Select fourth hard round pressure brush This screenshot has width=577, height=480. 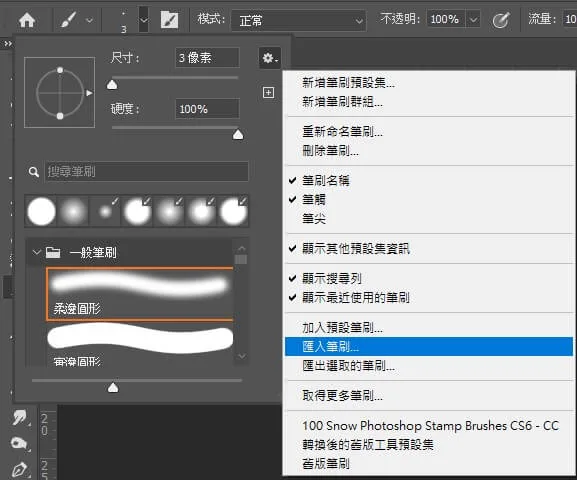click(x=137, y=211)
